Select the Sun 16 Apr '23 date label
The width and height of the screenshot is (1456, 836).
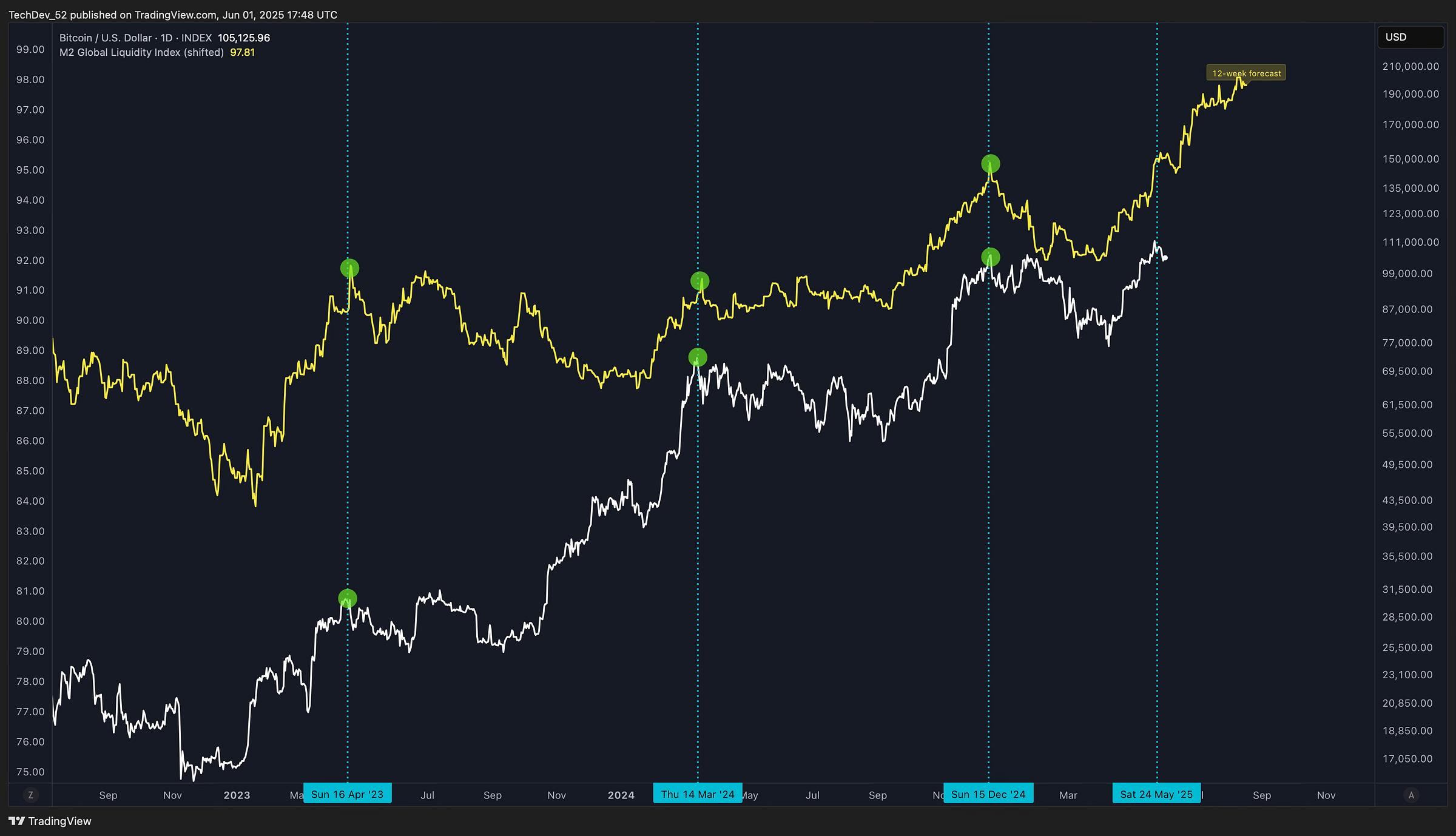[347, 794]
